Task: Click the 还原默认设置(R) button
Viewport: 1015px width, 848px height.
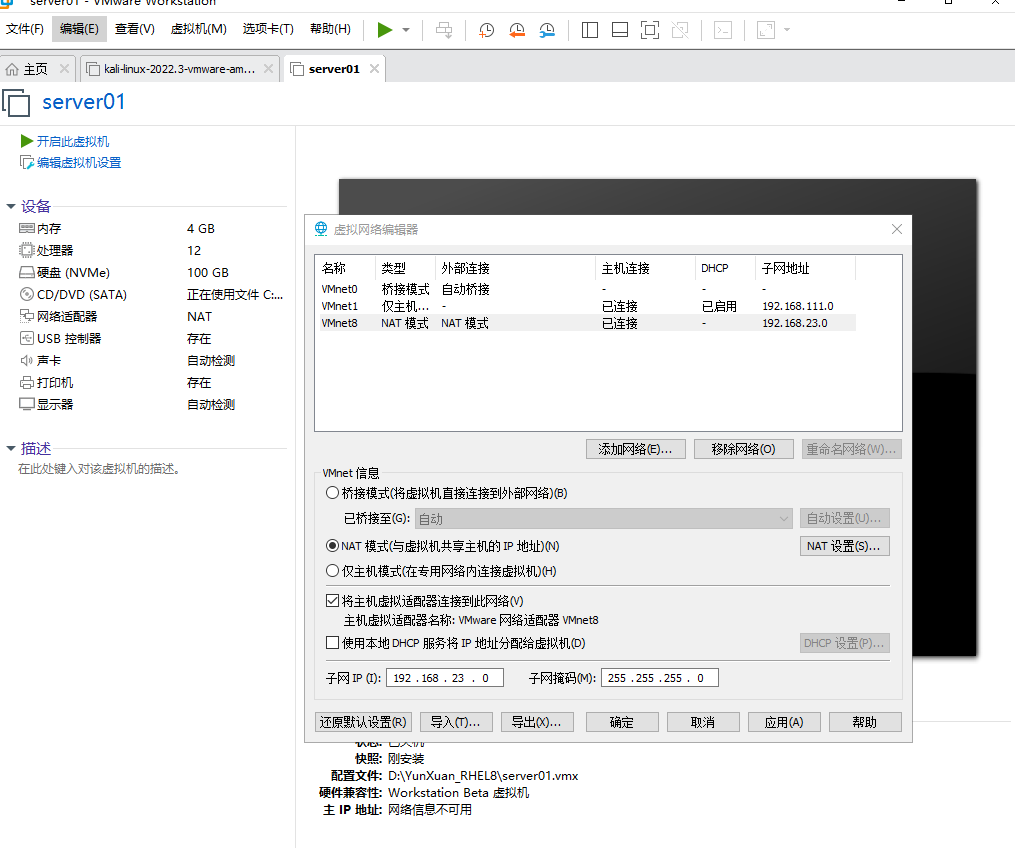Action: click(363, 722)
